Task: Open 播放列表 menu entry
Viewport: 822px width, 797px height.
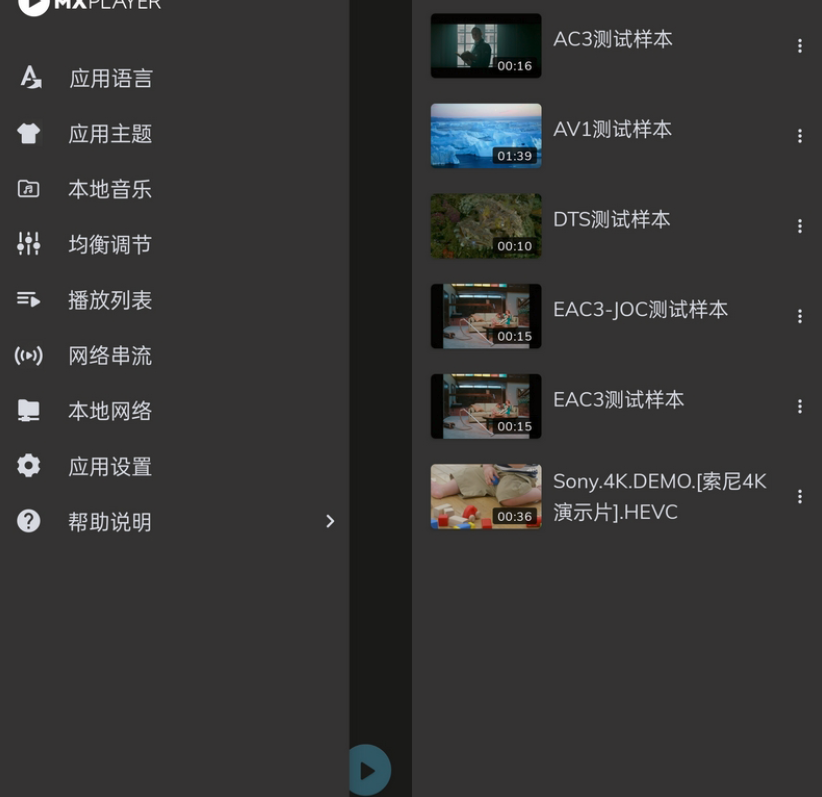Action: click(175, 300)
